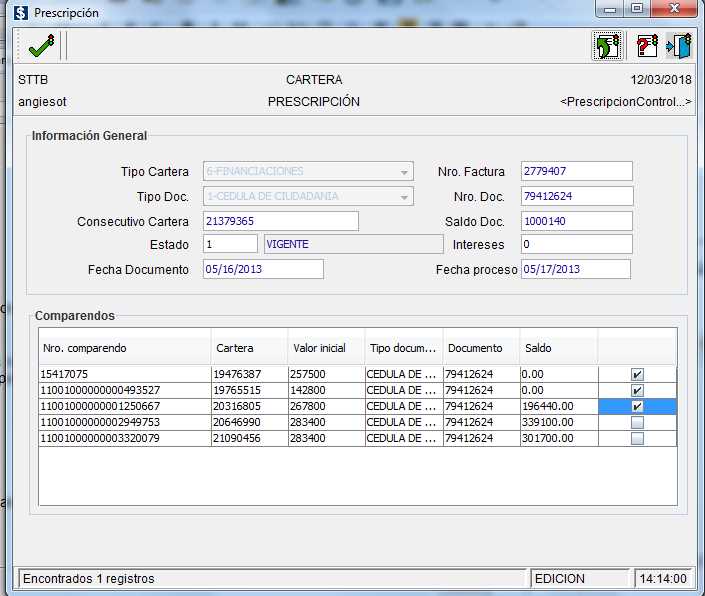The height and width of the screenshot is (596, 705).
Task: Sort by Nro. comparendo column header
Action: (124, 348)
